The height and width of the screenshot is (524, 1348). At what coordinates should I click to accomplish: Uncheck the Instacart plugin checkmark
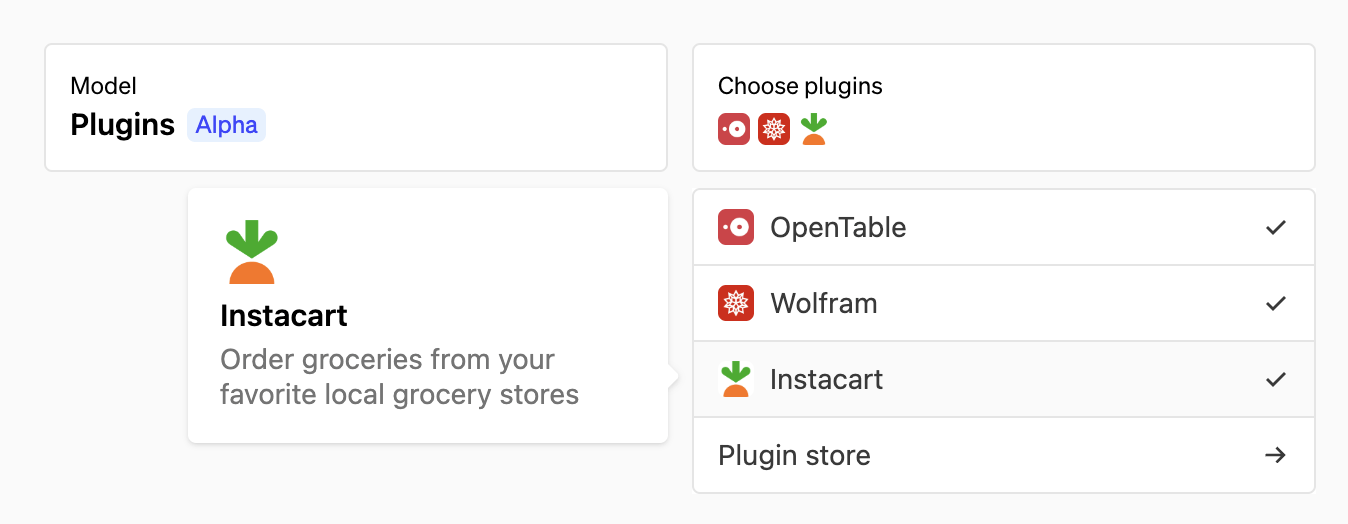[1275, 379]
